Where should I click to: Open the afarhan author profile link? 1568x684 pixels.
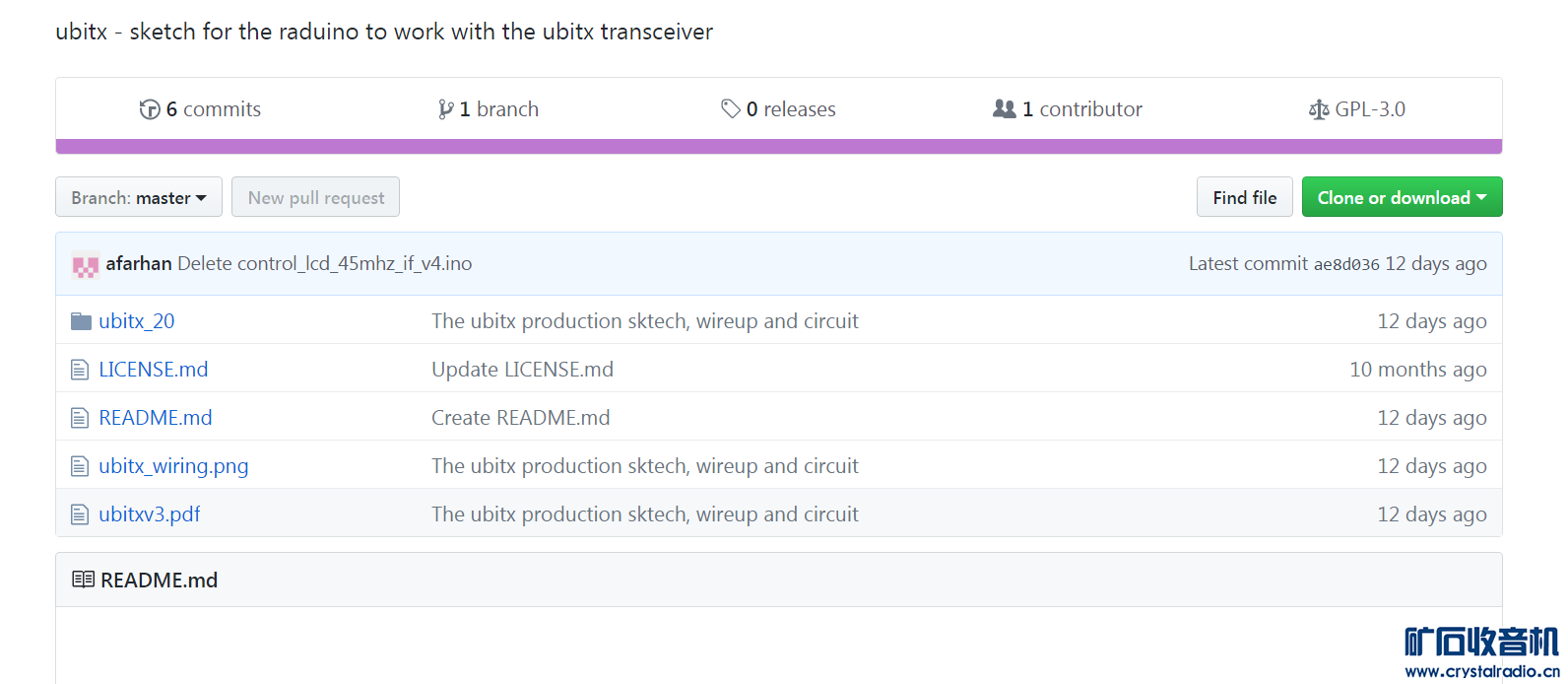(x=139, y=263)
